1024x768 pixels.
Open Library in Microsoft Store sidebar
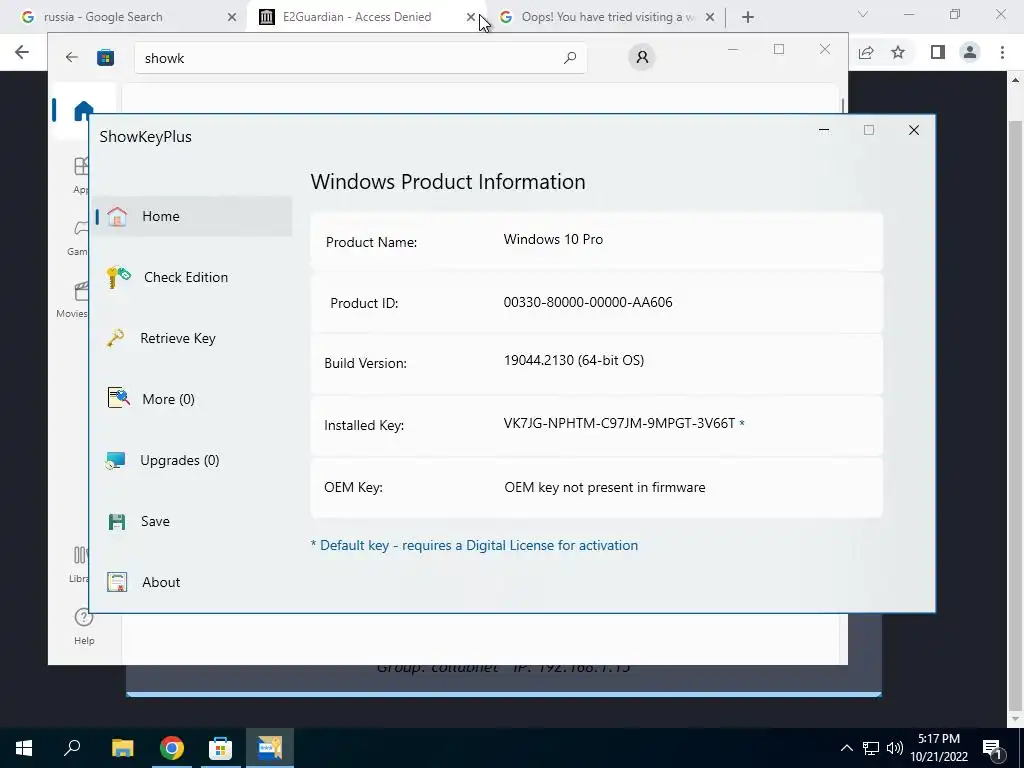pyautogui.click(x=79, y=564)
